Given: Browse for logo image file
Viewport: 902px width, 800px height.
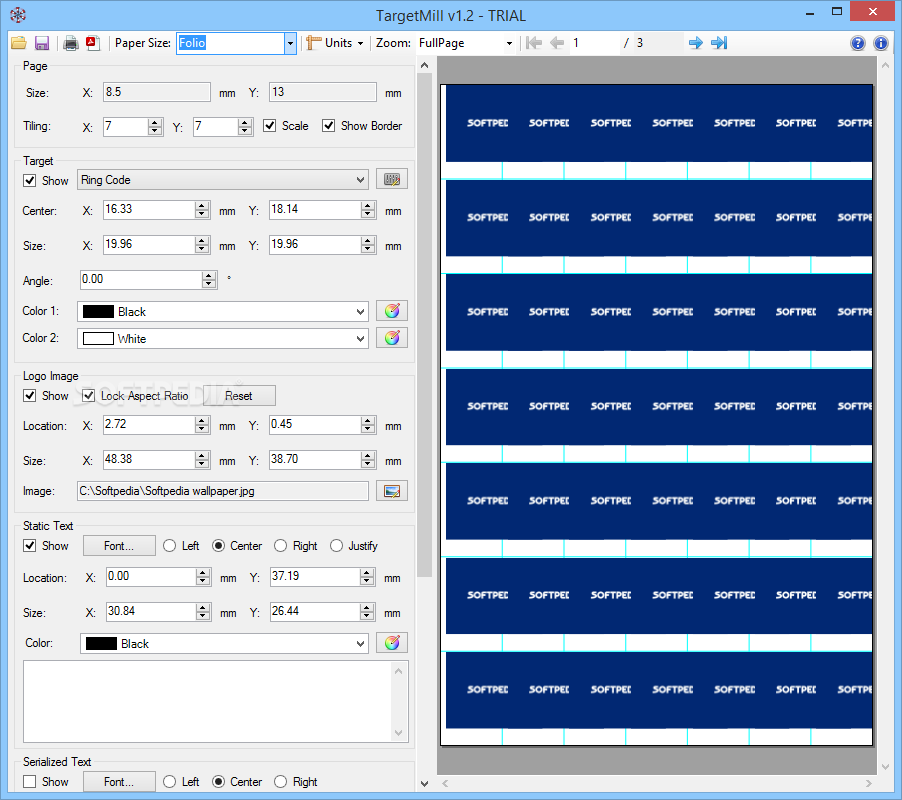Looking at the screenshot, I should [x=392, y=491].
